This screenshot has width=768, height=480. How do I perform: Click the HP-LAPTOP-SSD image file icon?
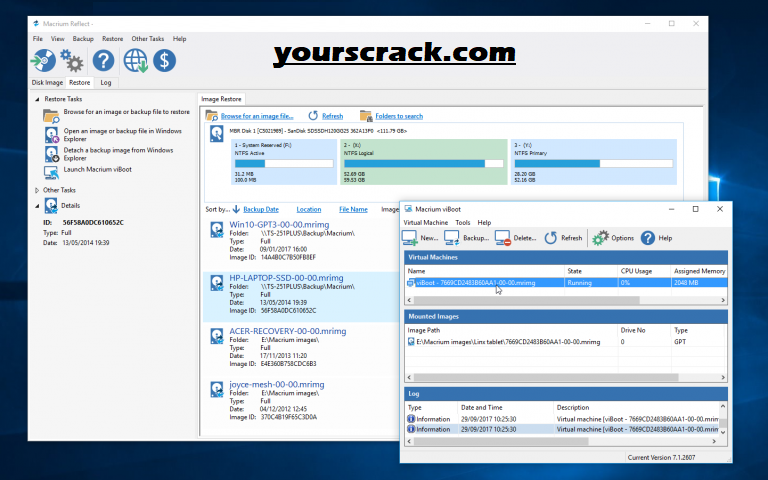coord(217,283)
